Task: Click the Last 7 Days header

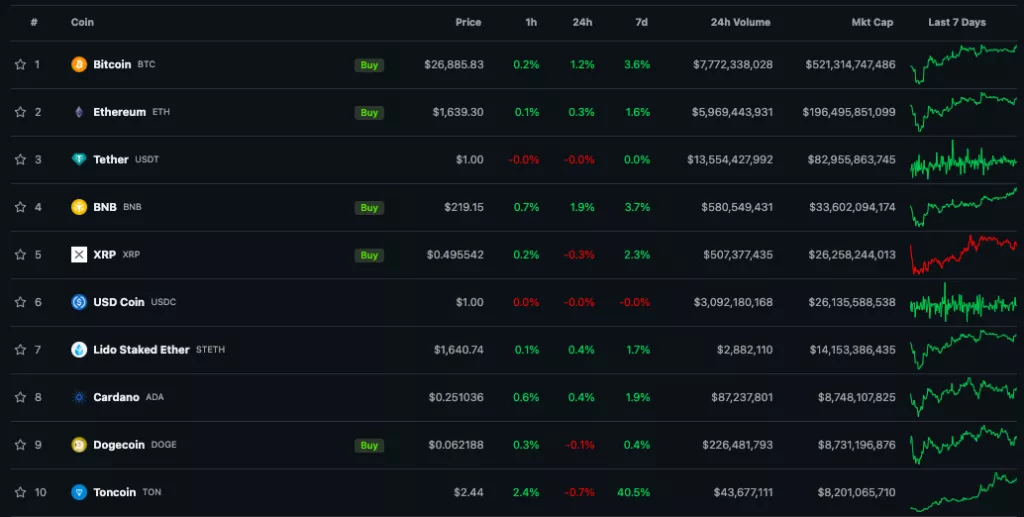Action: click(957, 22)
